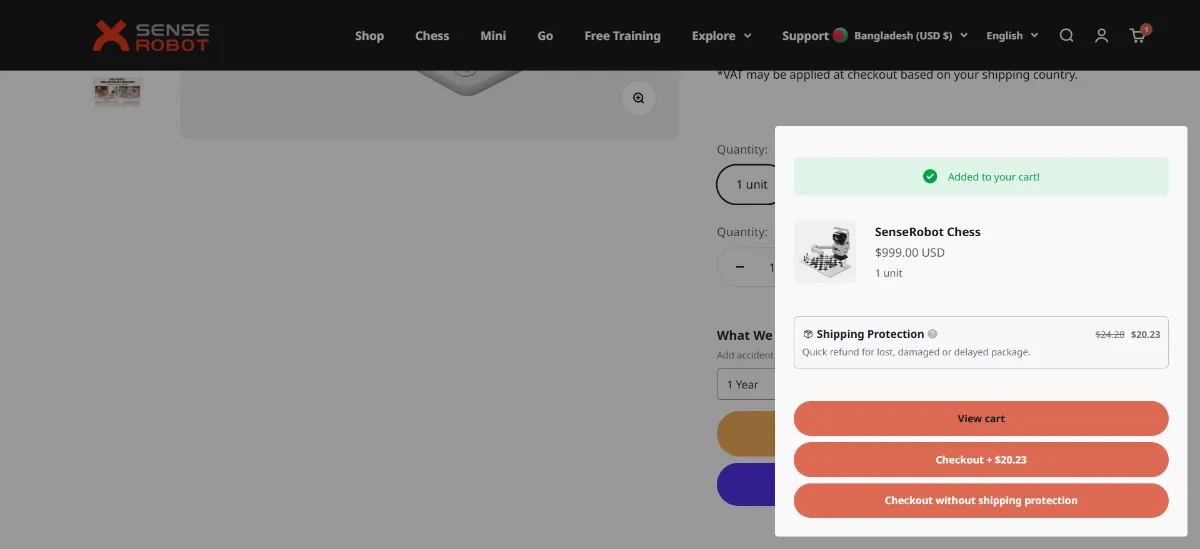Click the View cart button
Screen dimensions: 1200x549
point(981,418)
